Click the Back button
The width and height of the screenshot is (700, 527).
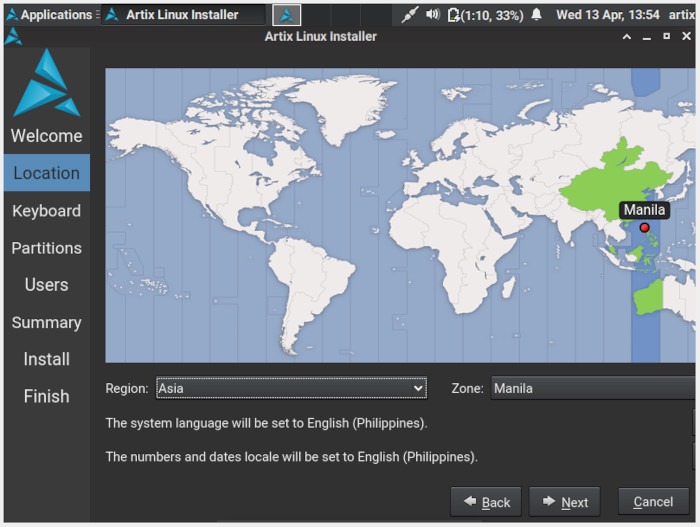[486, 502]
